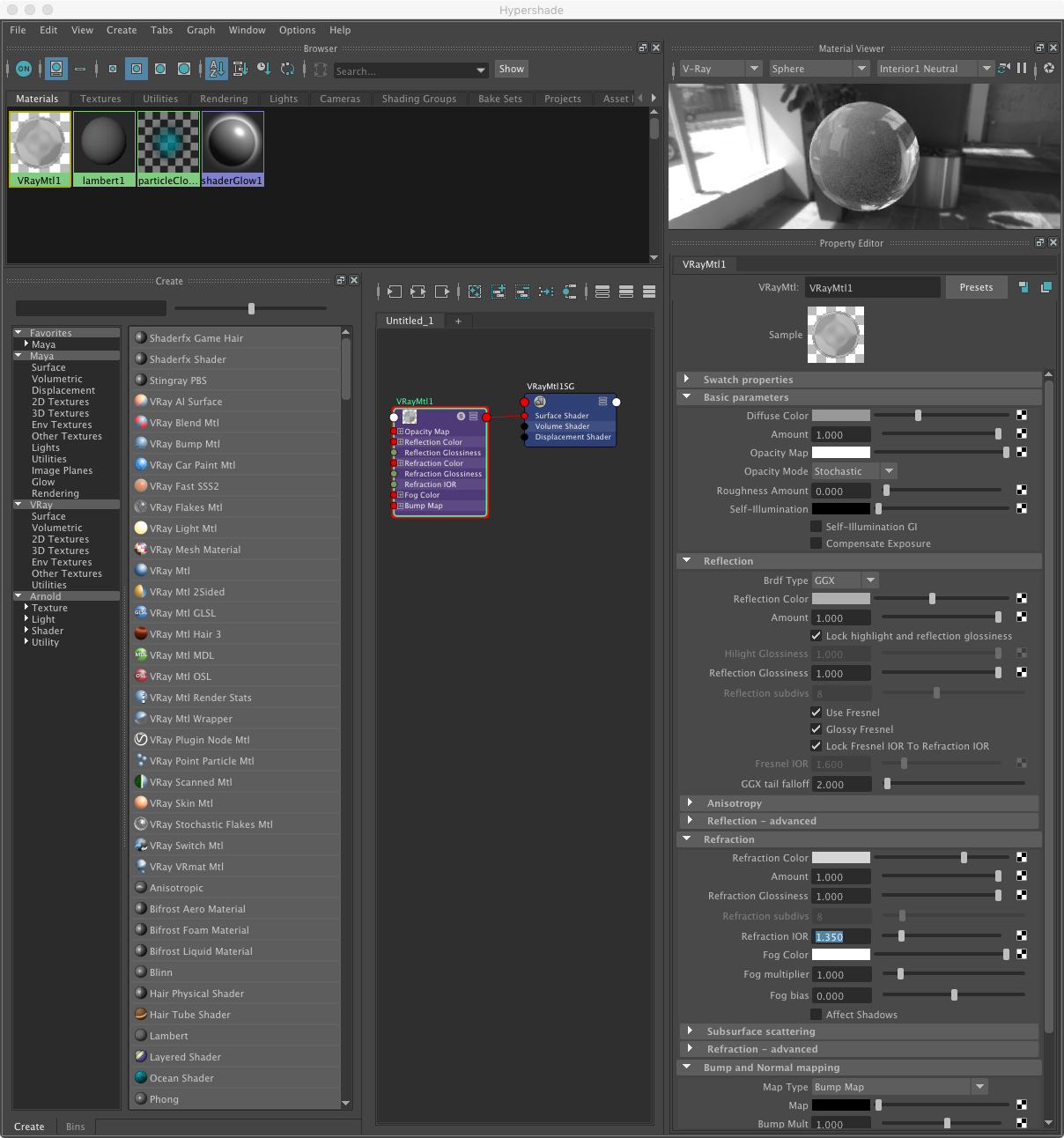Pause the Material Viewer render

click(1022, 68)
